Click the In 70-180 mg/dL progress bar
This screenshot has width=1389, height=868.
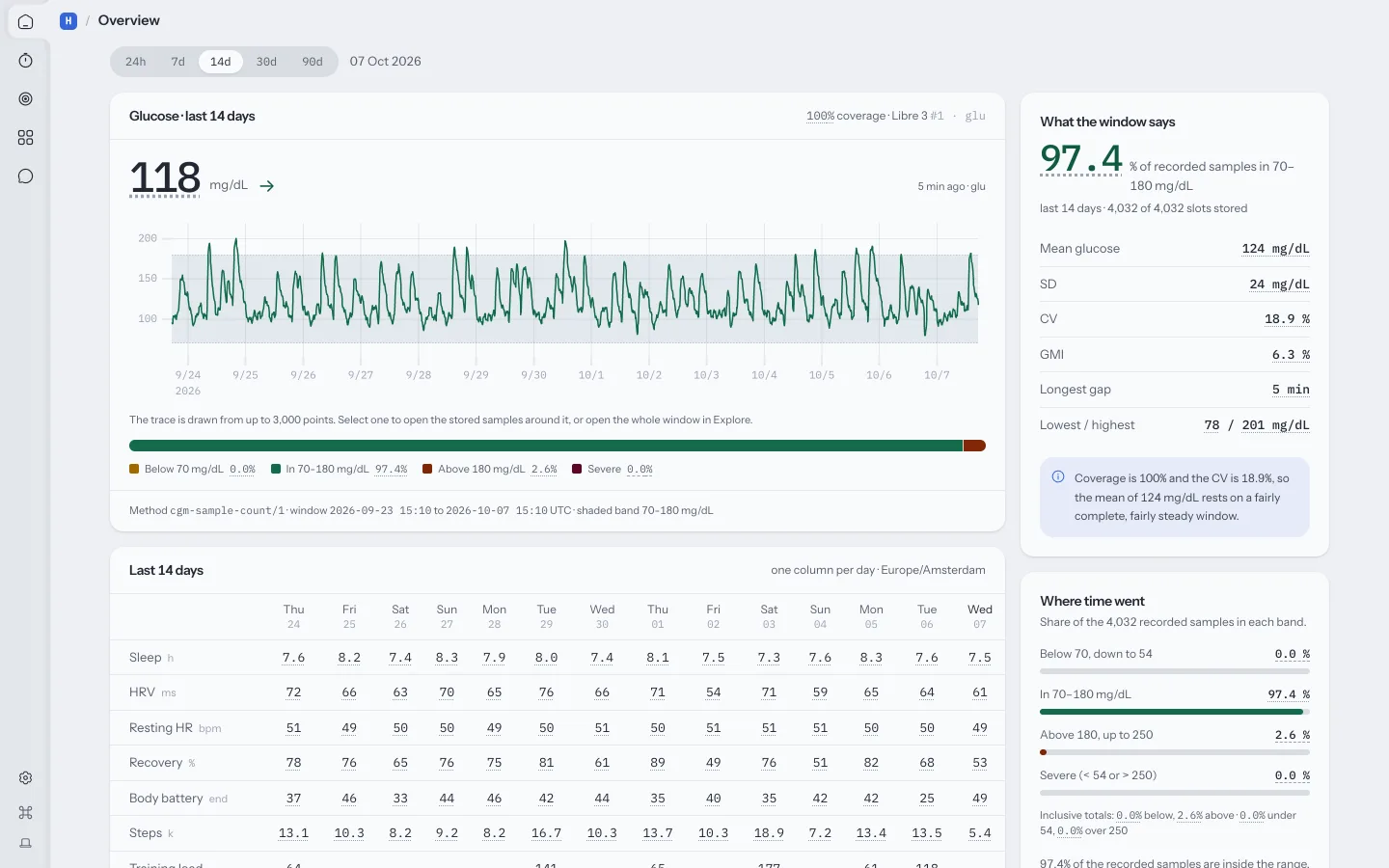1175,712
